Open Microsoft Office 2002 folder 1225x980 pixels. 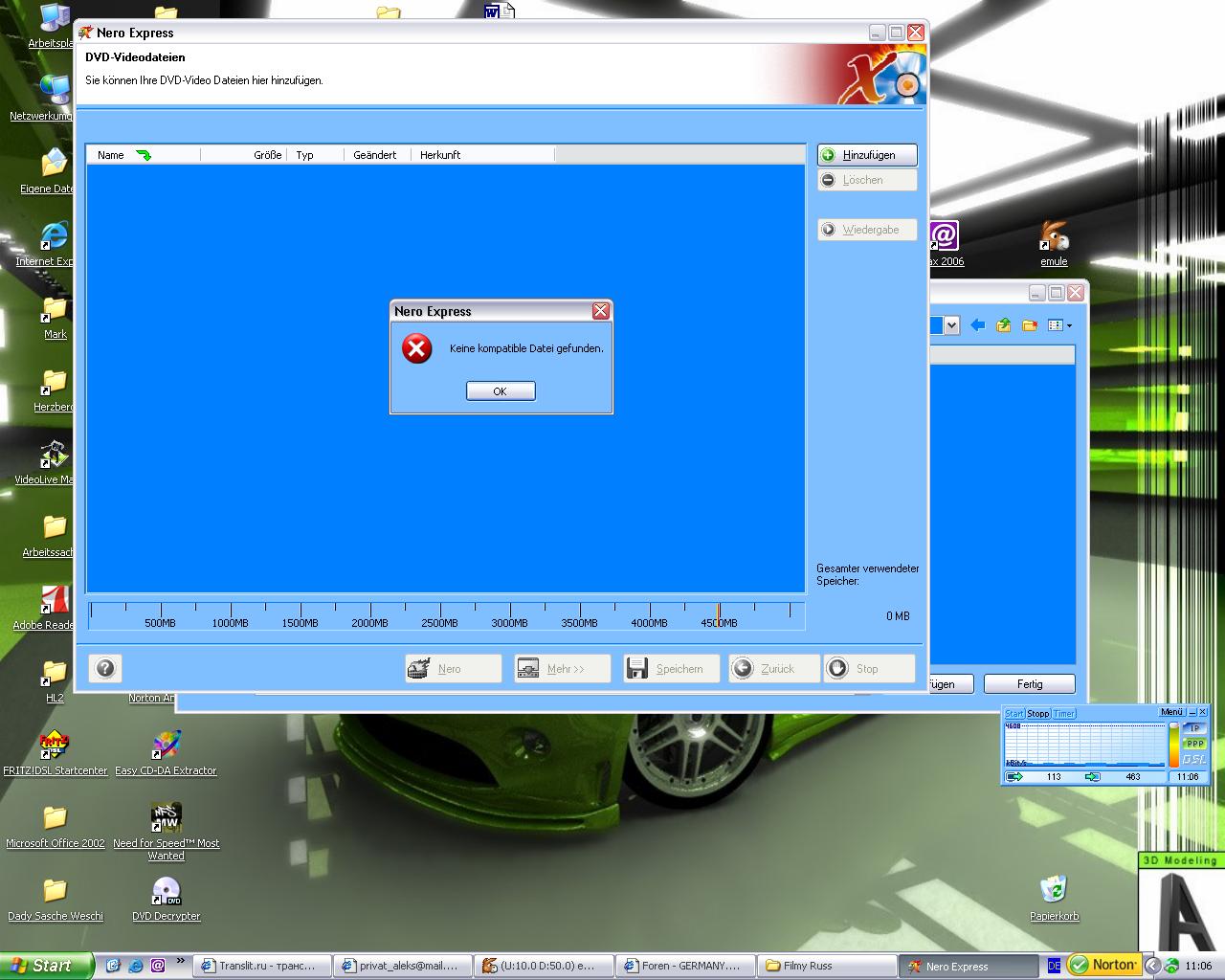coord(56,826)
